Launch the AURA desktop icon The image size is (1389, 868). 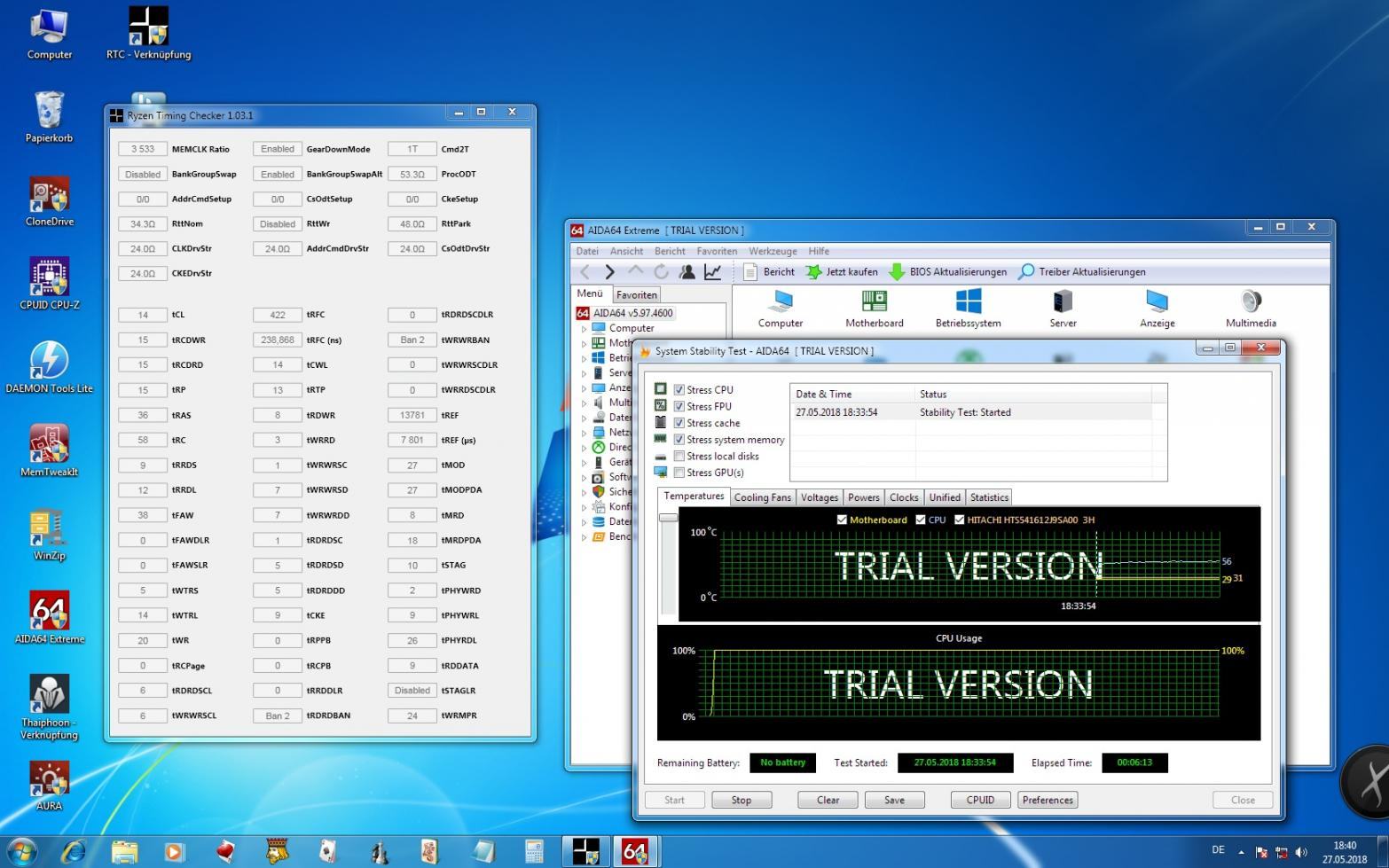50,786
